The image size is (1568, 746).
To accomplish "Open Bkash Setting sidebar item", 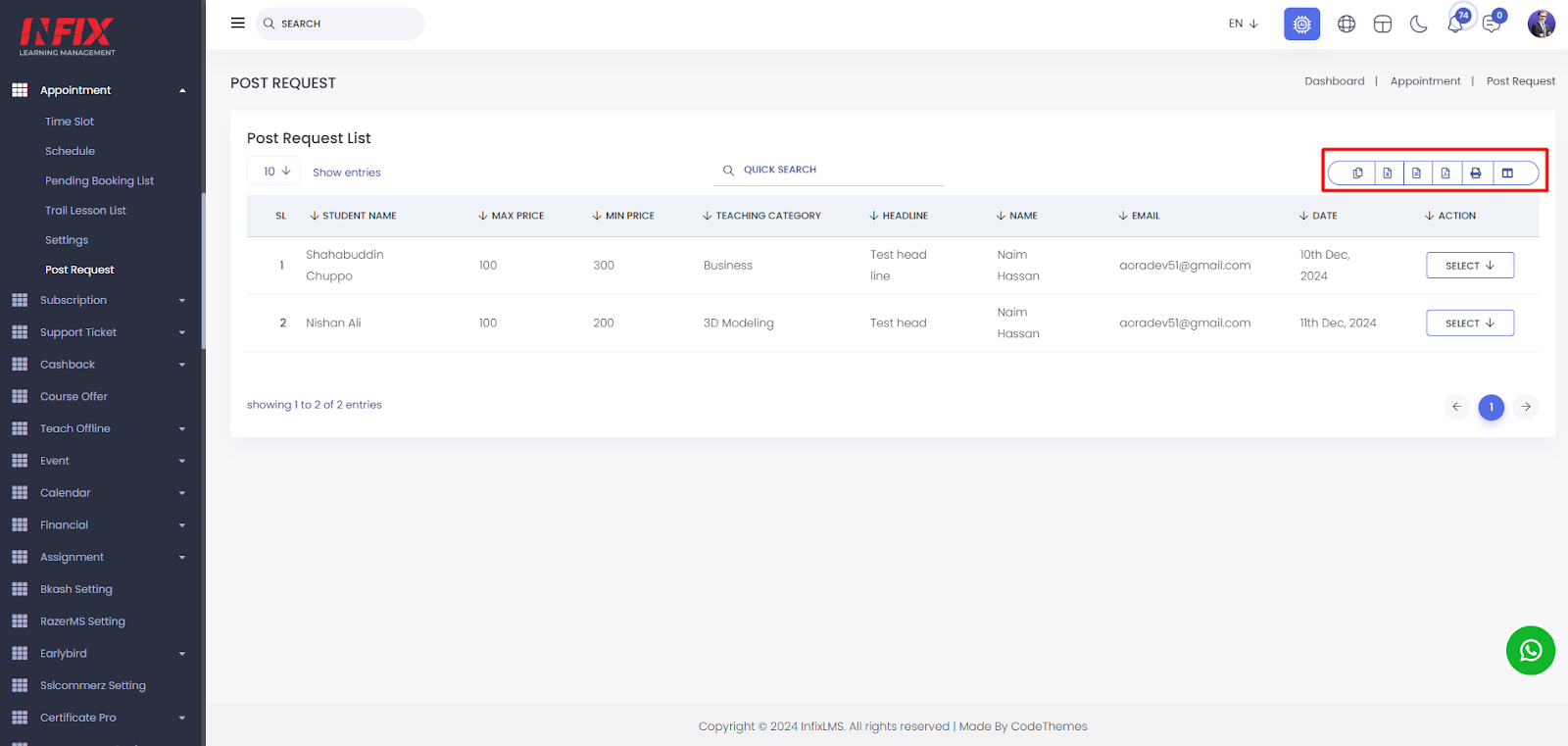I will (76, 589).
